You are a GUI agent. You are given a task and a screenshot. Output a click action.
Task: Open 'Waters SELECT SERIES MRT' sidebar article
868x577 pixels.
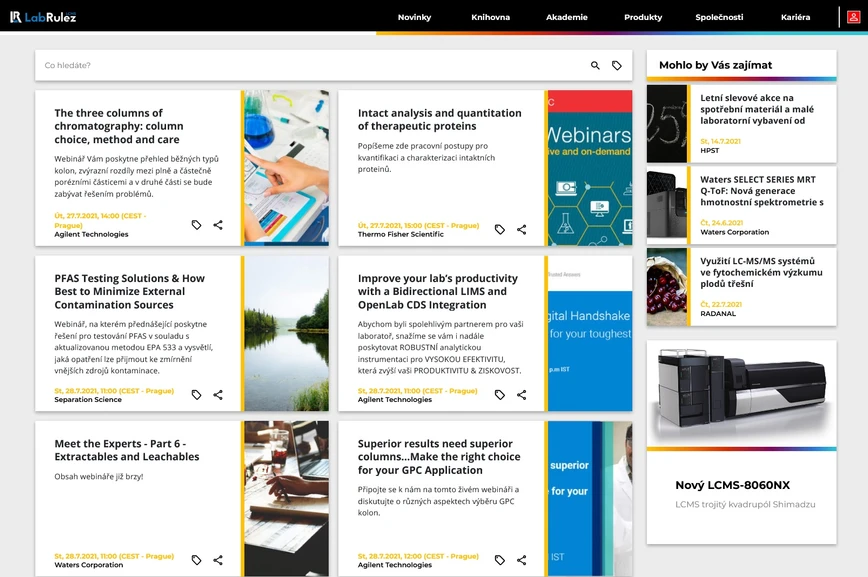762,190
